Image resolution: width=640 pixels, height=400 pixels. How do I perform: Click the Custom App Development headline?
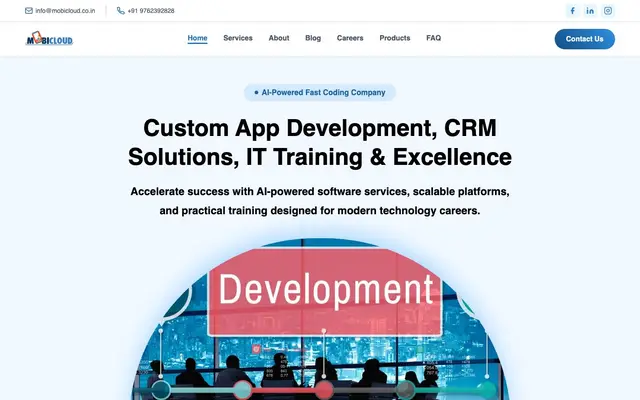(x=320, y=142)
